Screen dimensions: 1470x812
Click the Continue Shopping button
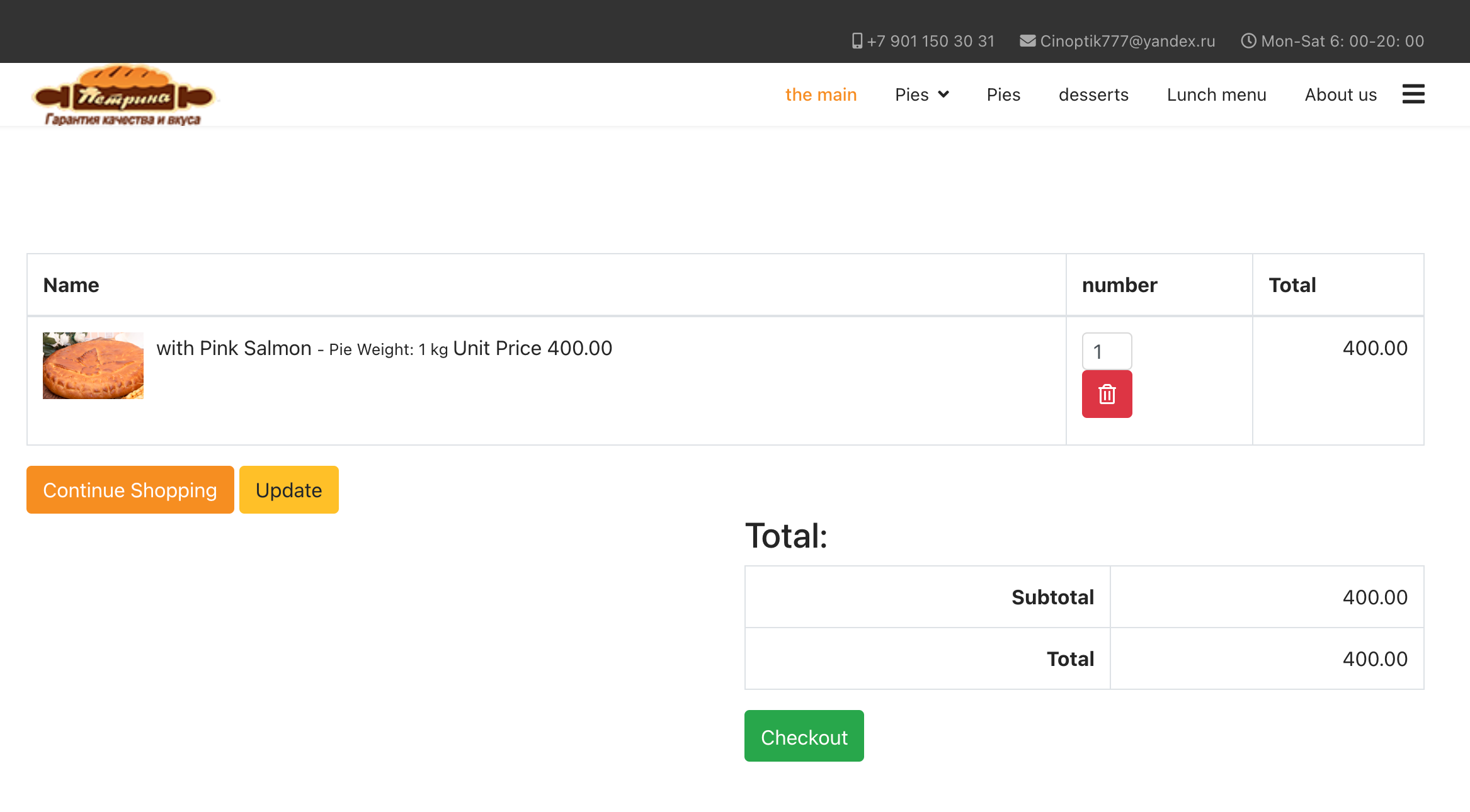129,489
